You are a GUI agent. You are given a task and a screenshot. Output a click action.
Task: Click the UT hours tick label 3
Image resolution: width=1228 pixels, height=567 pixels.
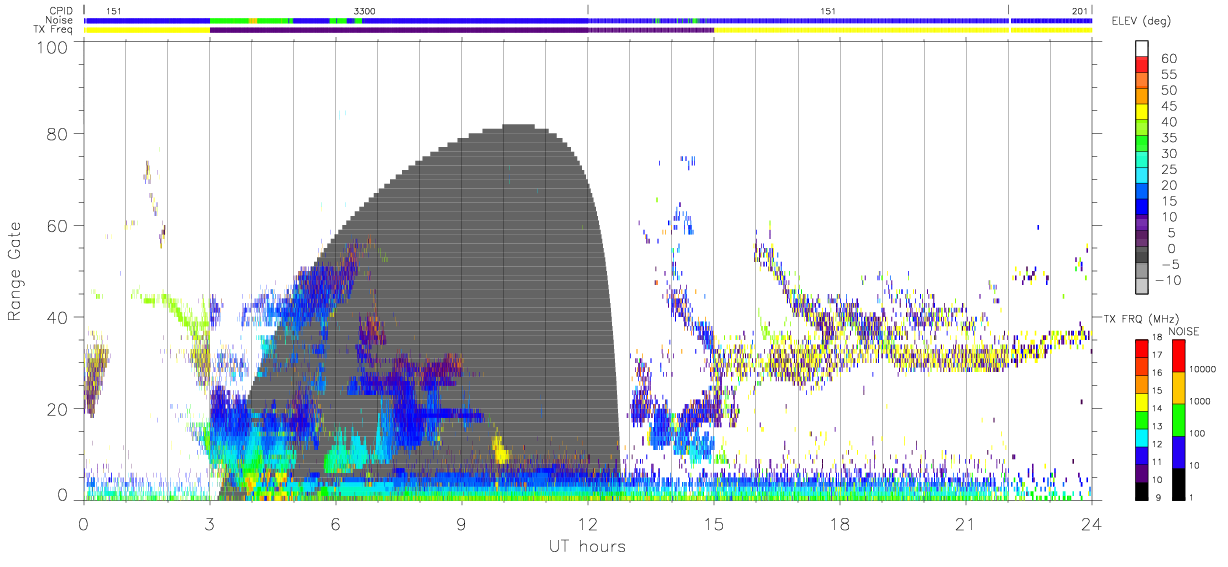(210, 523)
